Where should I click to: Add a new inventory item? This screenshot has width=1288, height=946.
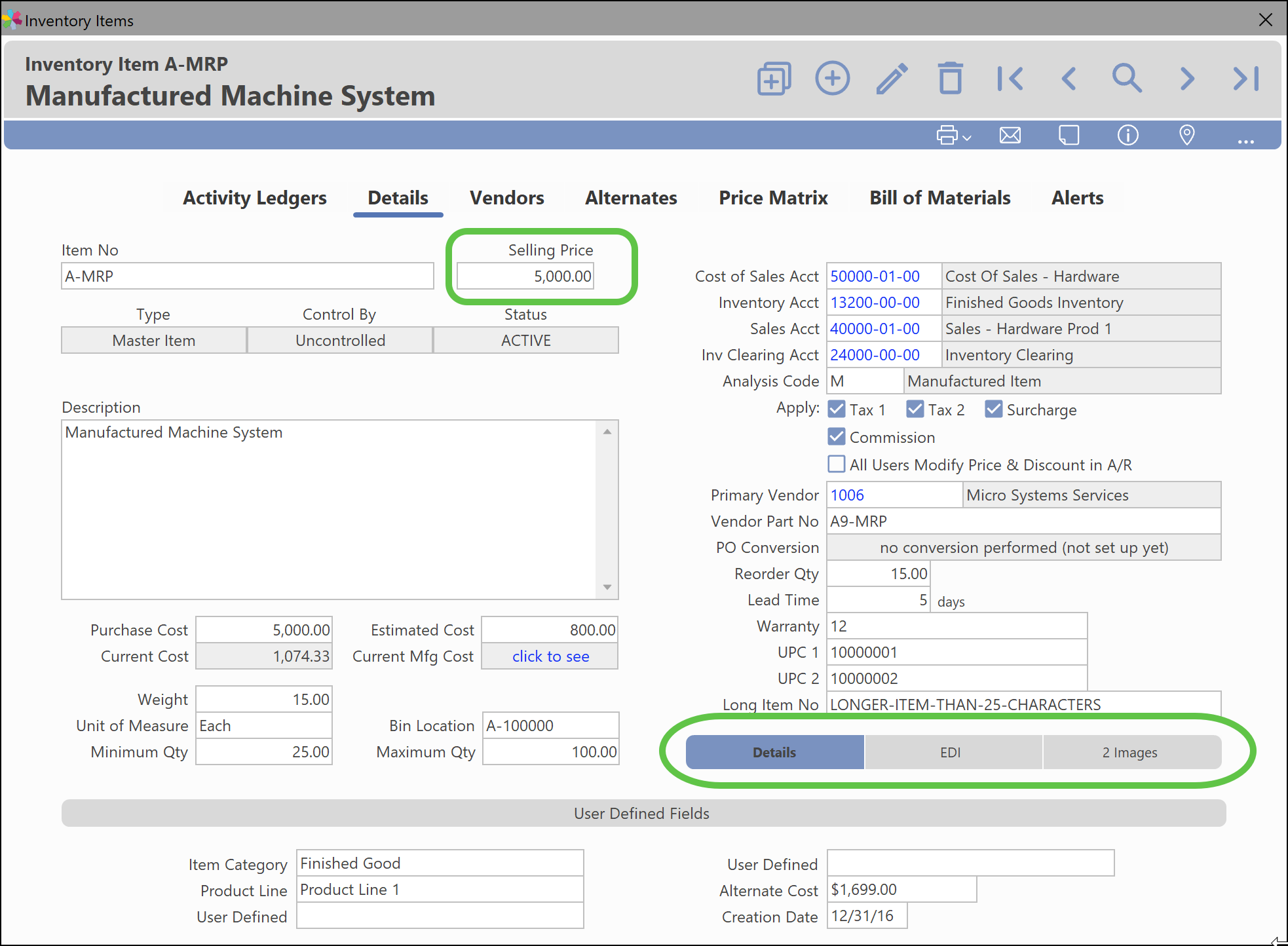(x=832, y=79)
